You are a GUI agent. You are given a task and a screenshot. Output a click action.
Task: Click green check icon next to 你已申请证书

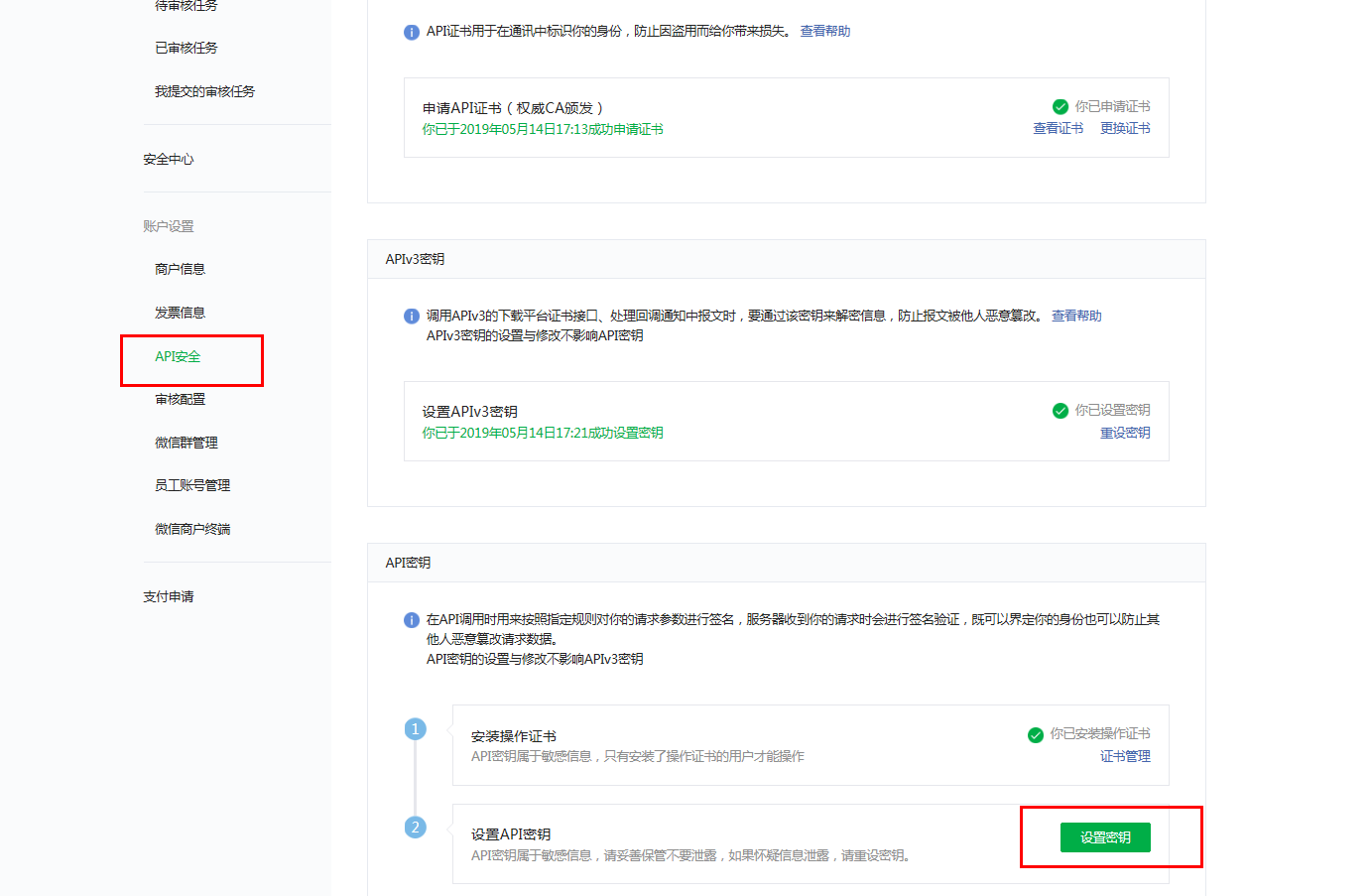(1060, 106)
